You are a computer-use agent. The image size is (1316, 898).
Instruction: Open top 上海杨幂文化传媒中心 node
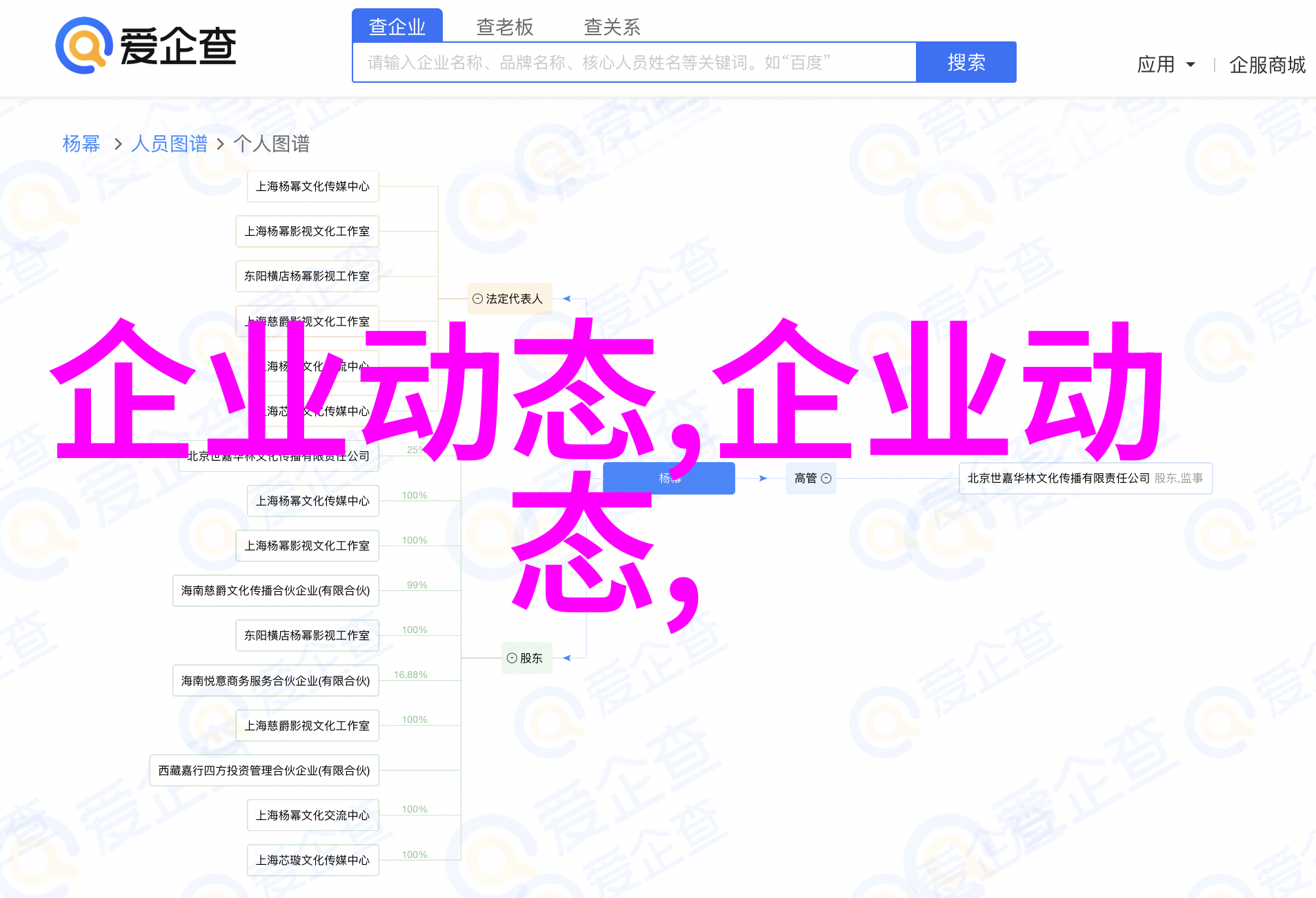click(313, 186)
